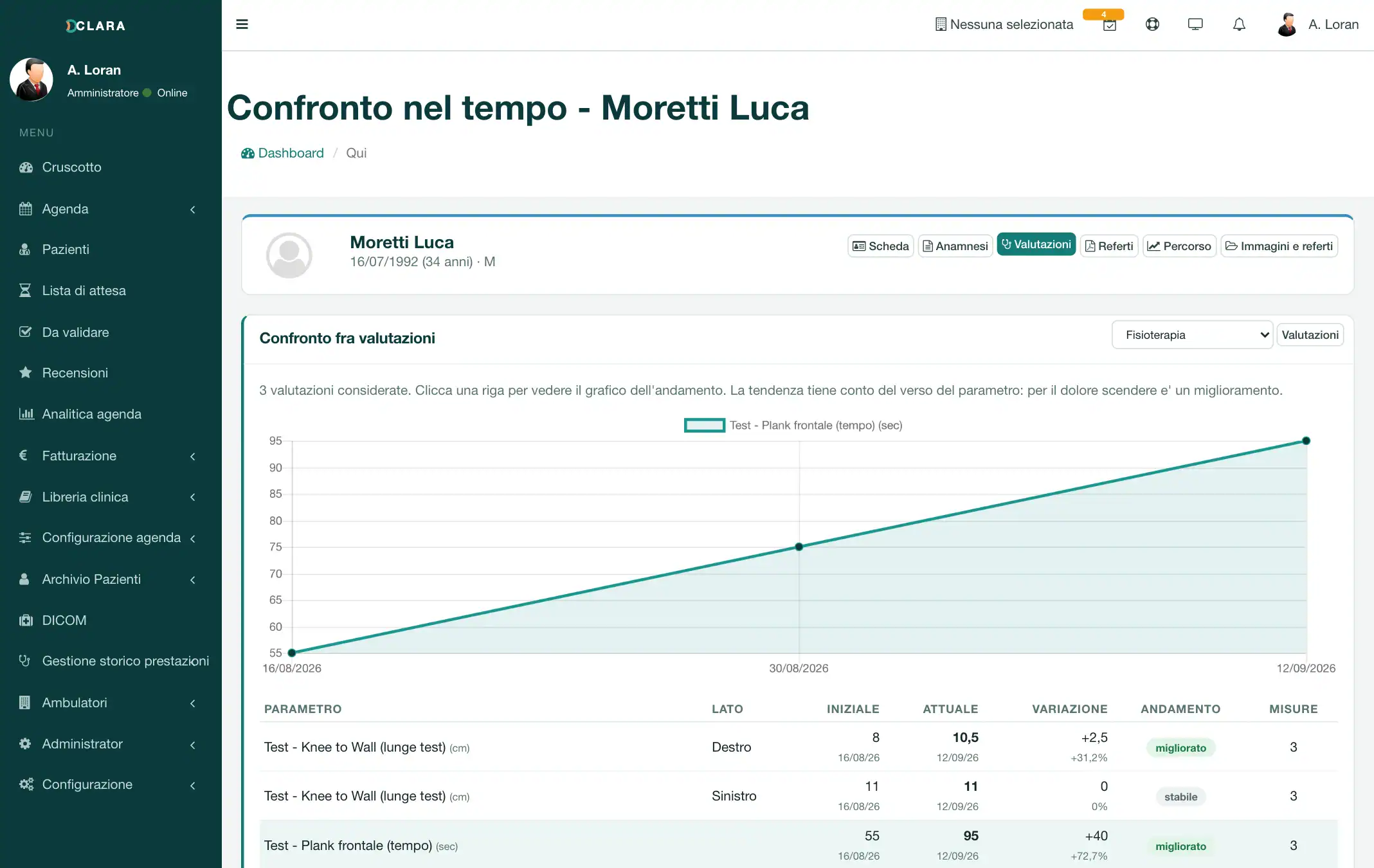The image size is (1374, 868).
Task: Expand the Archivio Pazienti submenu
Action: 192,579
